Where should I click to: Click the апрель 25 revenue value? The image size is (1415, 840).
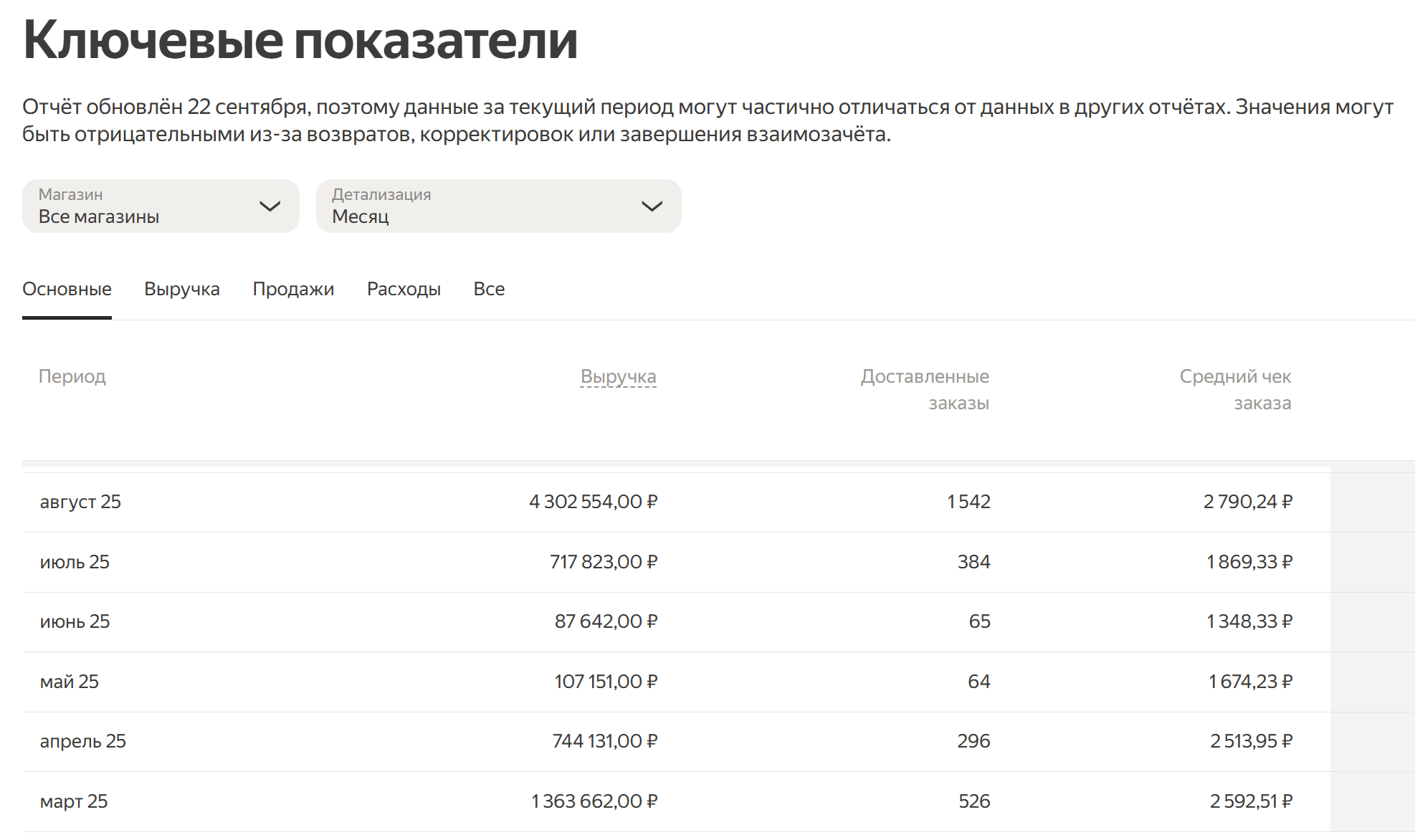click(x=604, y=741)
